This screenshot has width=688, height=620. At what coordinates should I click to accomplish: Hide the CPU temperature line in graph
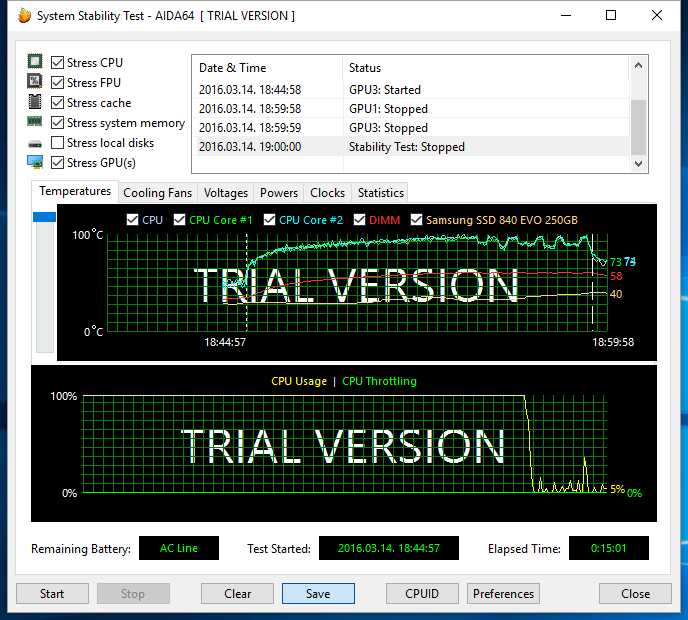pyautogui.click(x=133, y=219)
